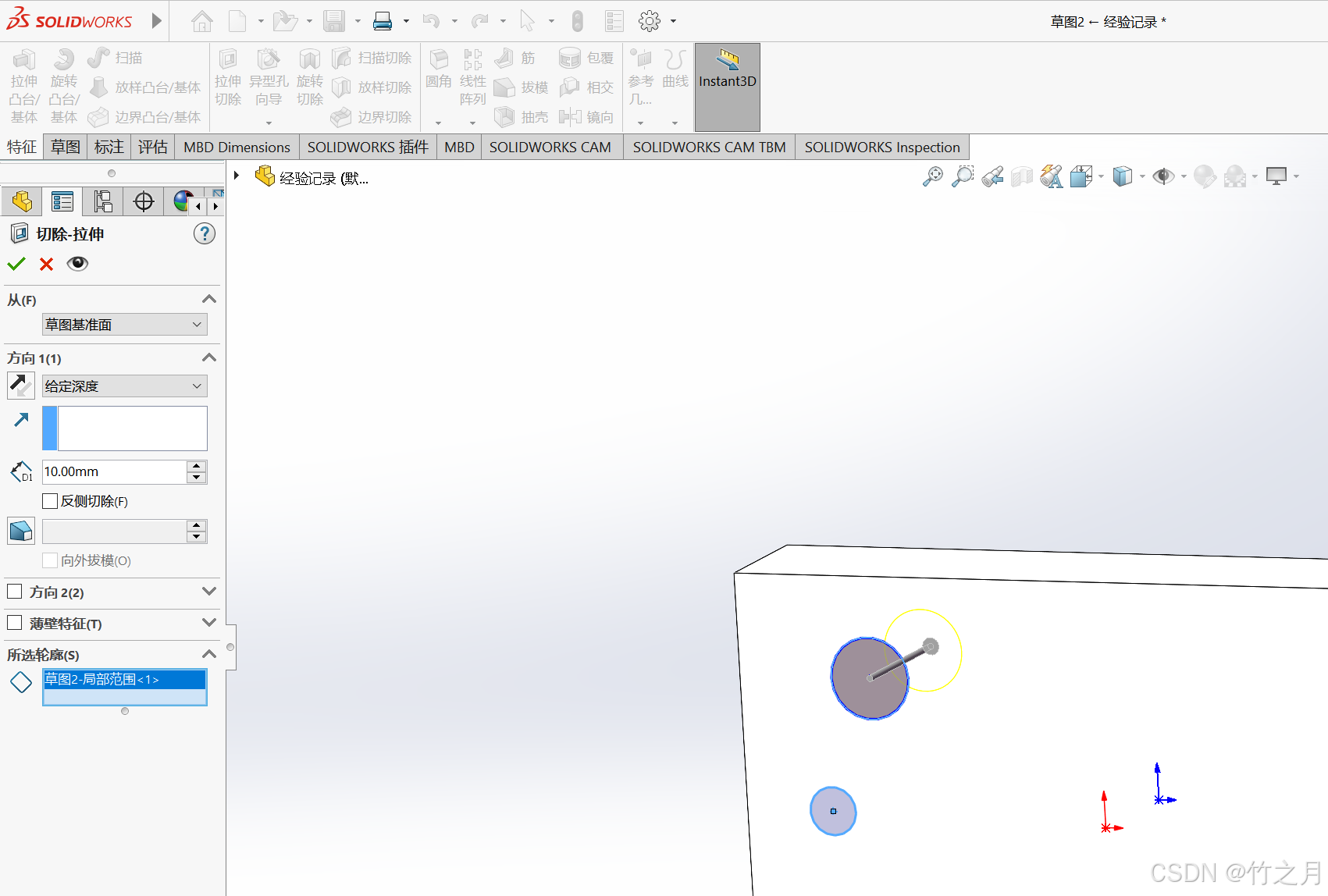Open file folder icon
This screenshot has width=1328, height=896.
coord(285,21)
